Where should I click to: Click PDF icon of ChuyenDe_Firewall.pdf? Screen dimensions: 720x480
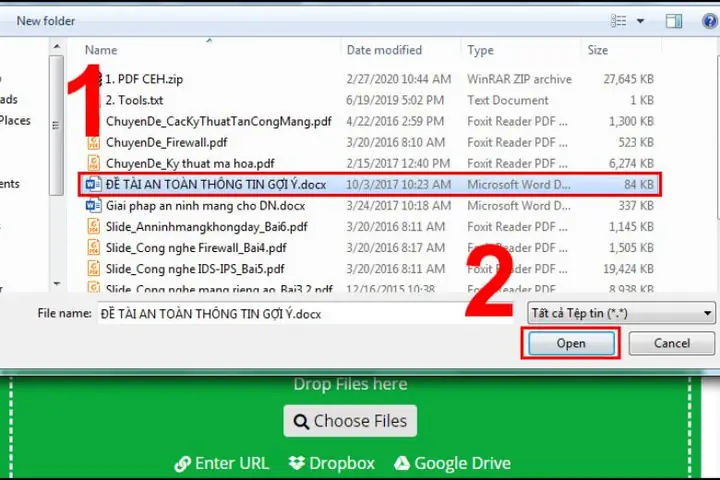tap(94, 142)
